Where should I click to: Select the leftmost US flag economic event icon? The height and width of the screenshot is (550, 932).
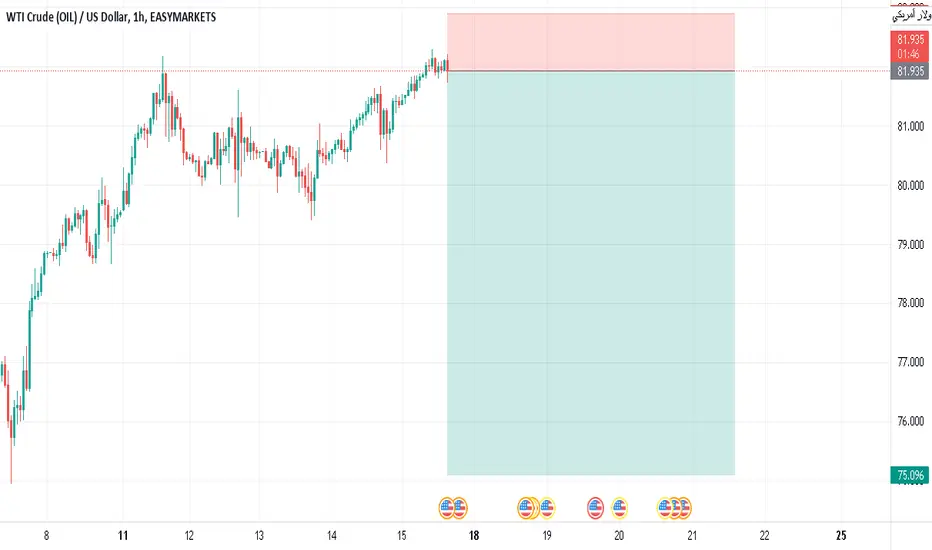coord(447,508)
